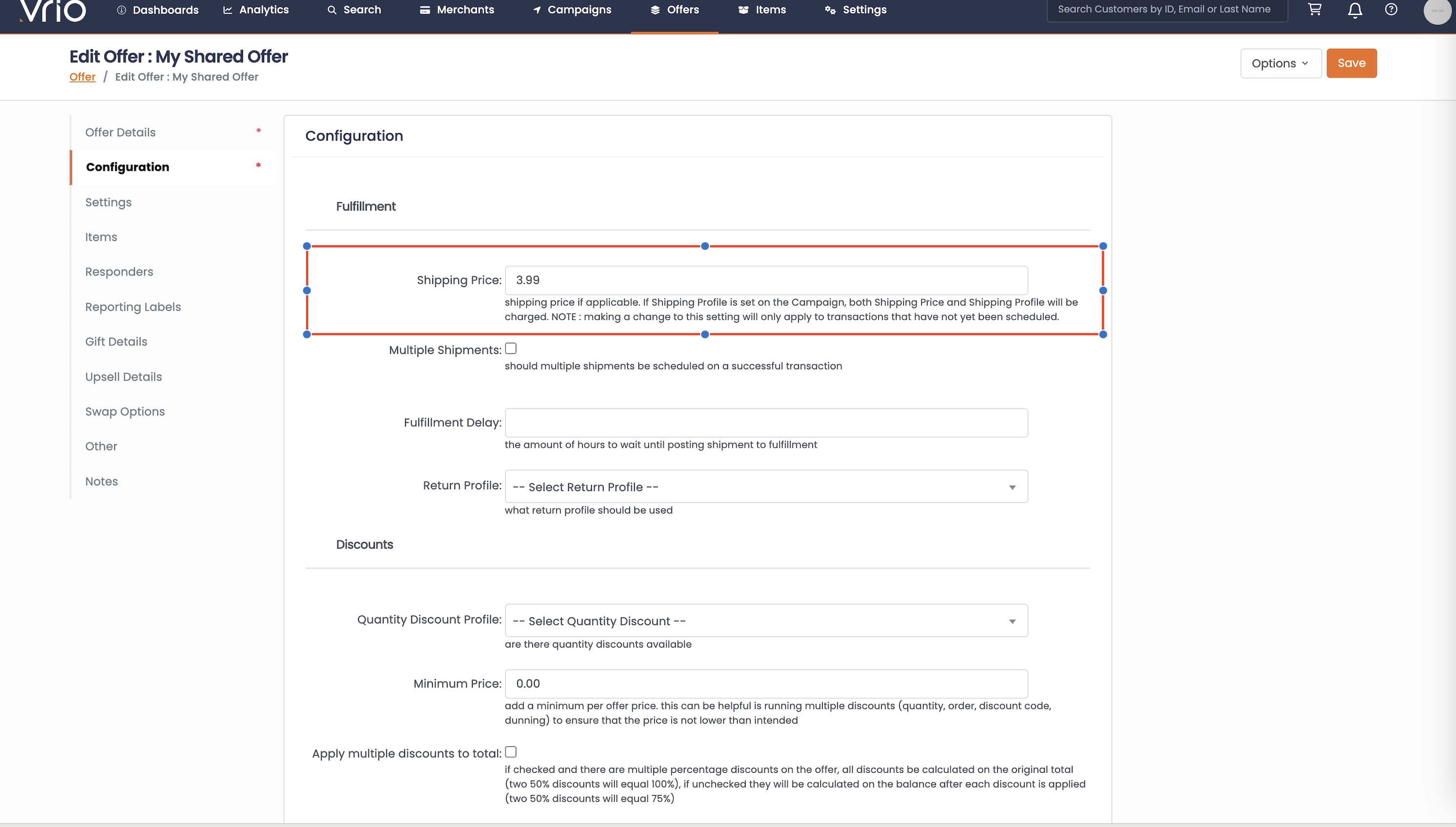1456x827 pixels.
Task: Open the Items menu in top navigation
Action: (762, 10)
